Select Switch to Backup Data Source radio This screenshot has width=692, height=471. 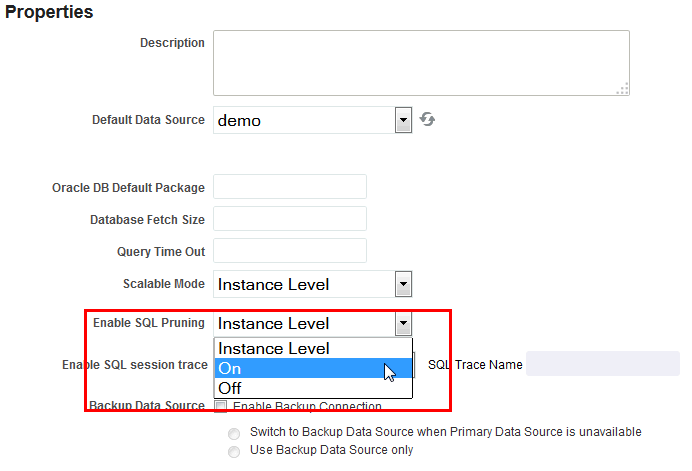point(234,433)
